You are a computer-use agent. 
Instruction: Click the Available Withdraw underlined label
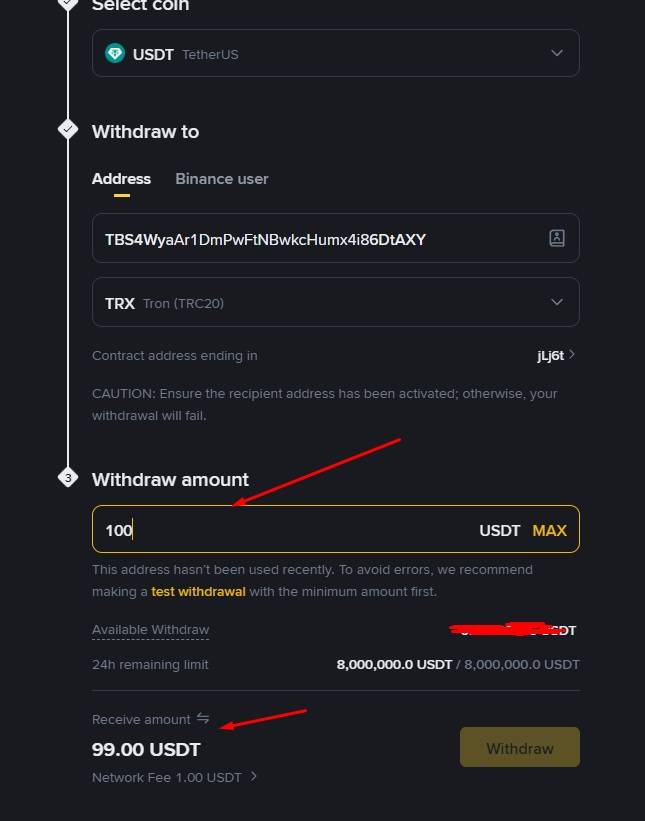(x=150, y=630)
